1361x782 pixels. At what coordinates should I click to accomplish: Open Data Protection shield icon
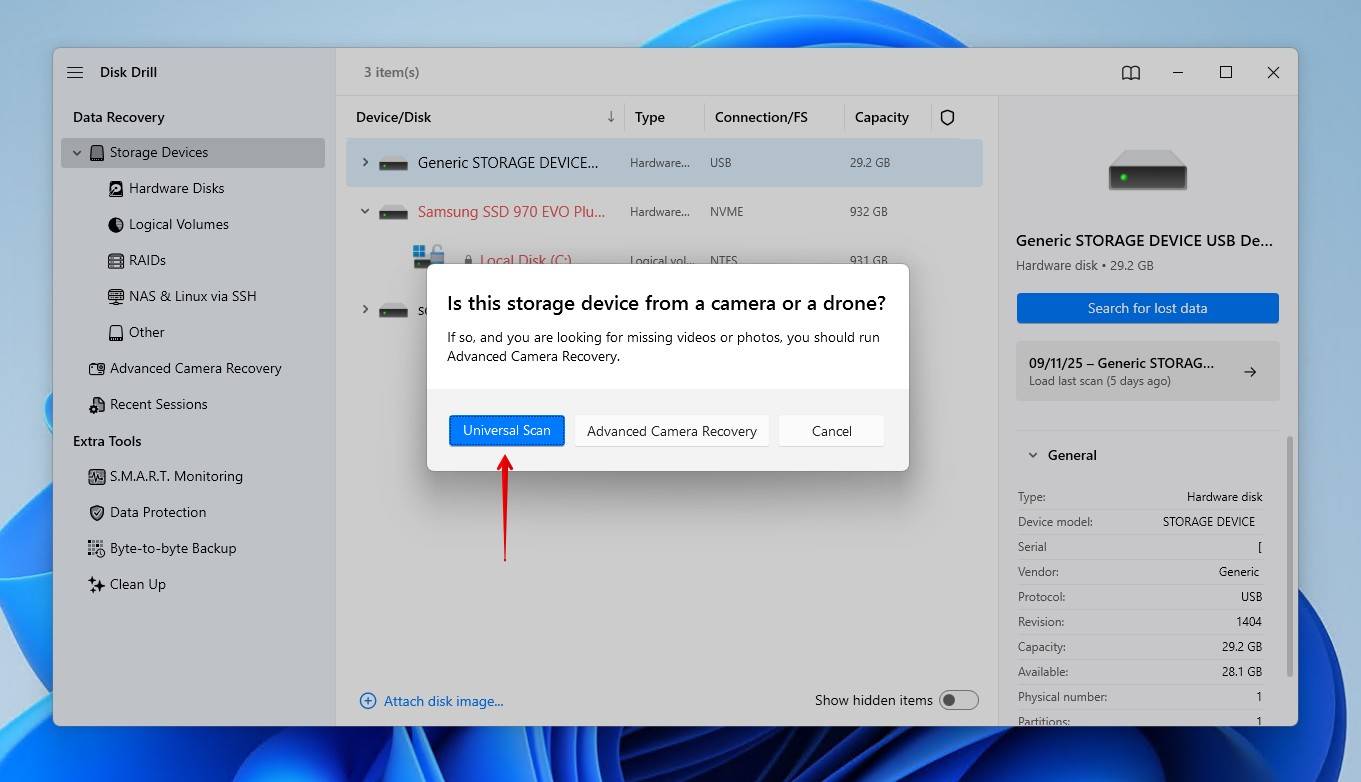point(97,513)
